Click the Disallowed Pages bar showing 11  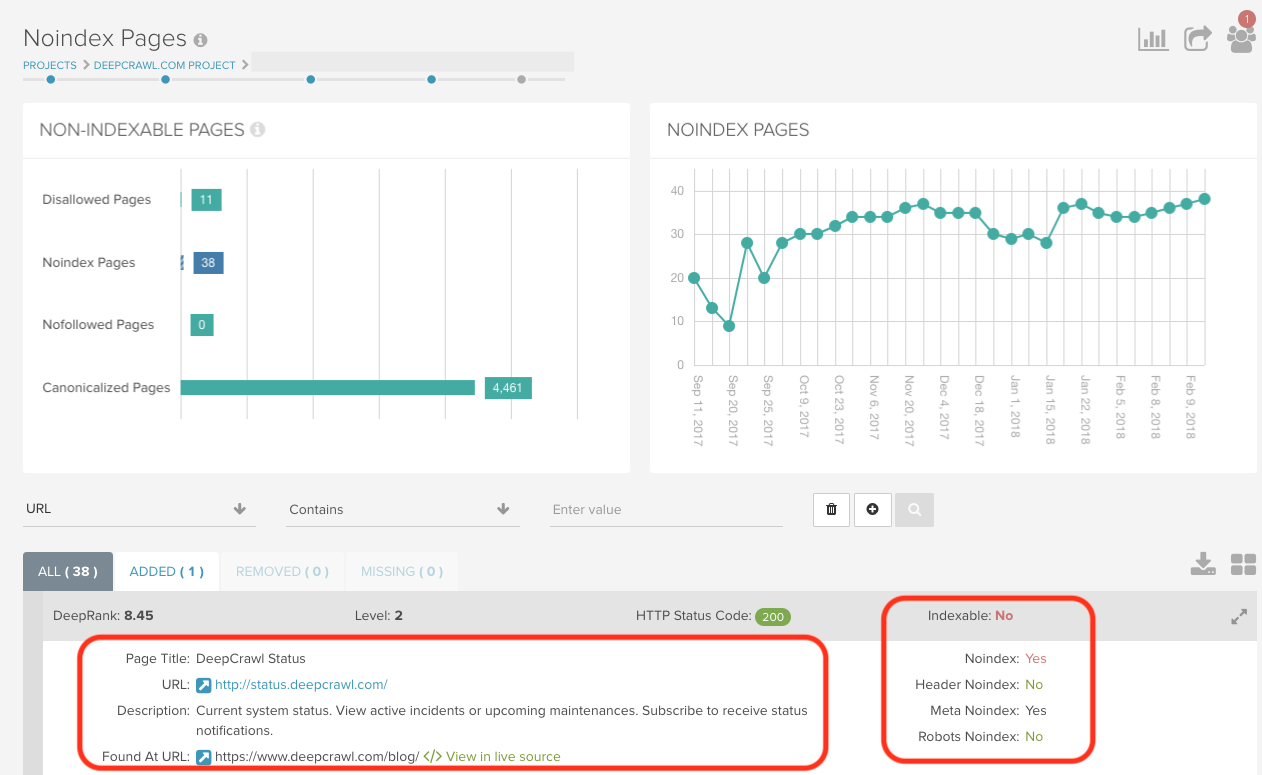click(206, 200)
